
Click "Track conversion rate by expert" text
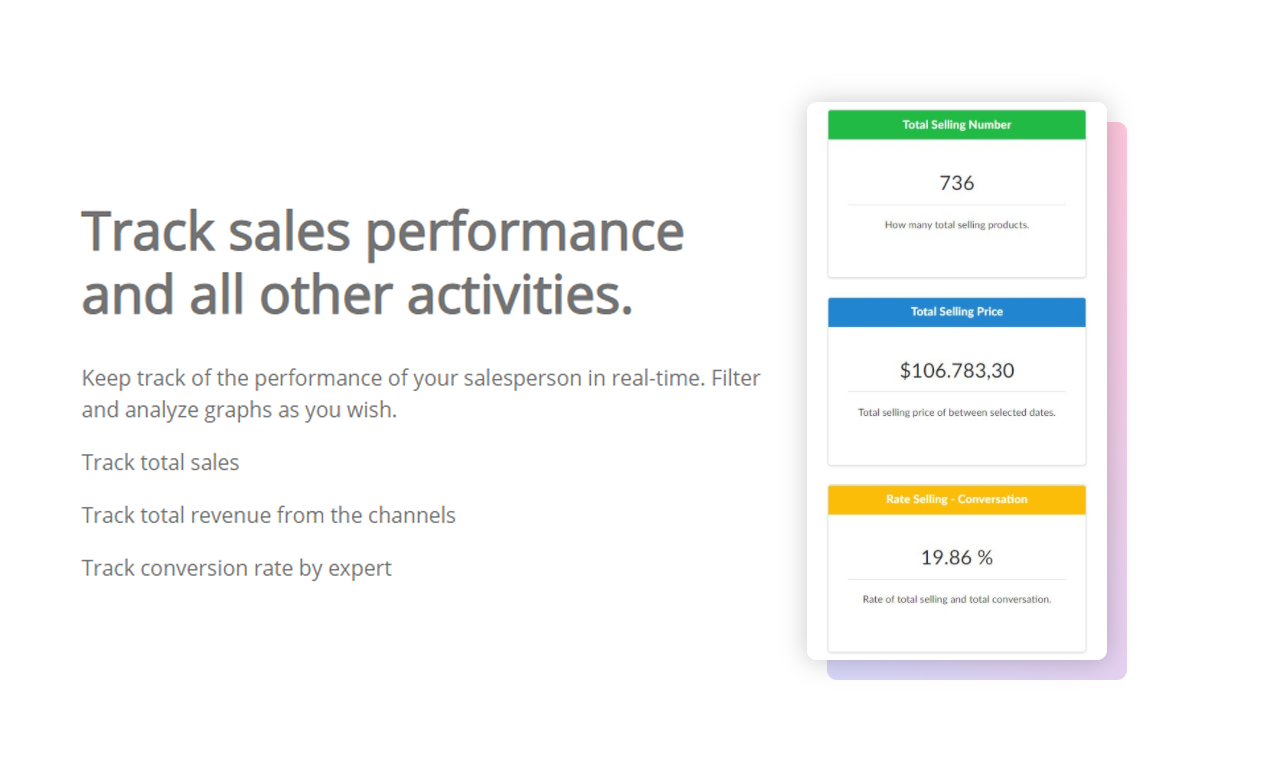(236, 569)
